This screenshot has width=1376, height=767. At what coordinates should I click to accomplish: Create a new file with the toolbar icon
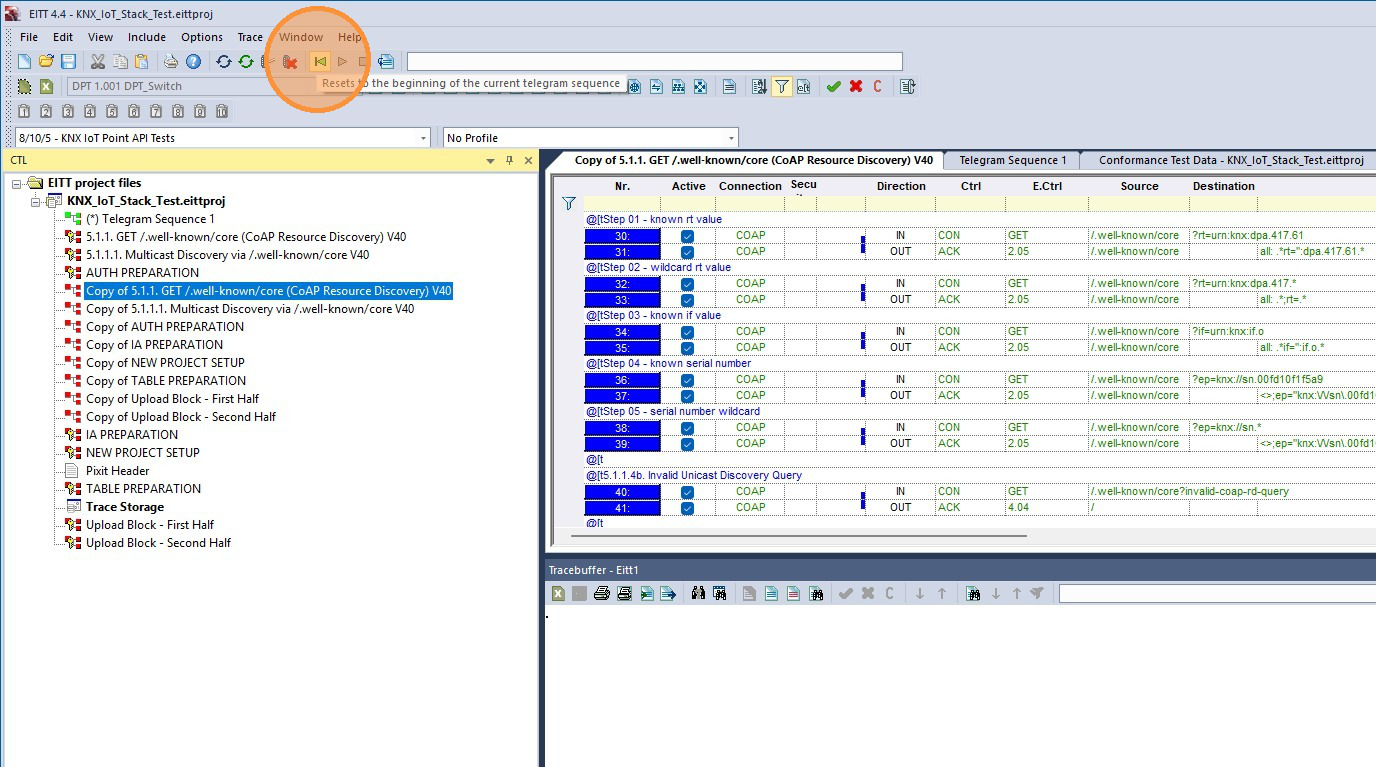[25, 62]
